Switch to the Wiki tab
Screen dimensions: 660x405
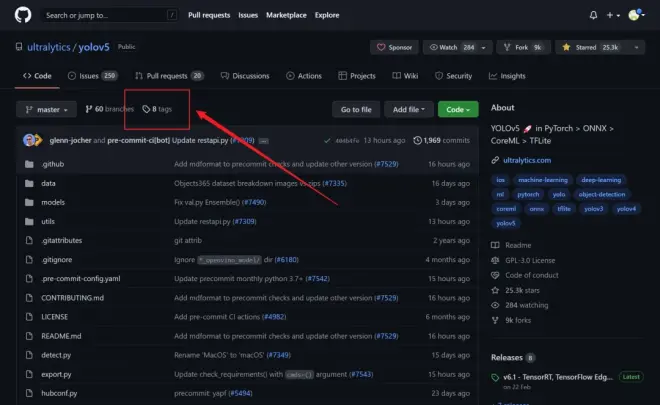point(405,76)
